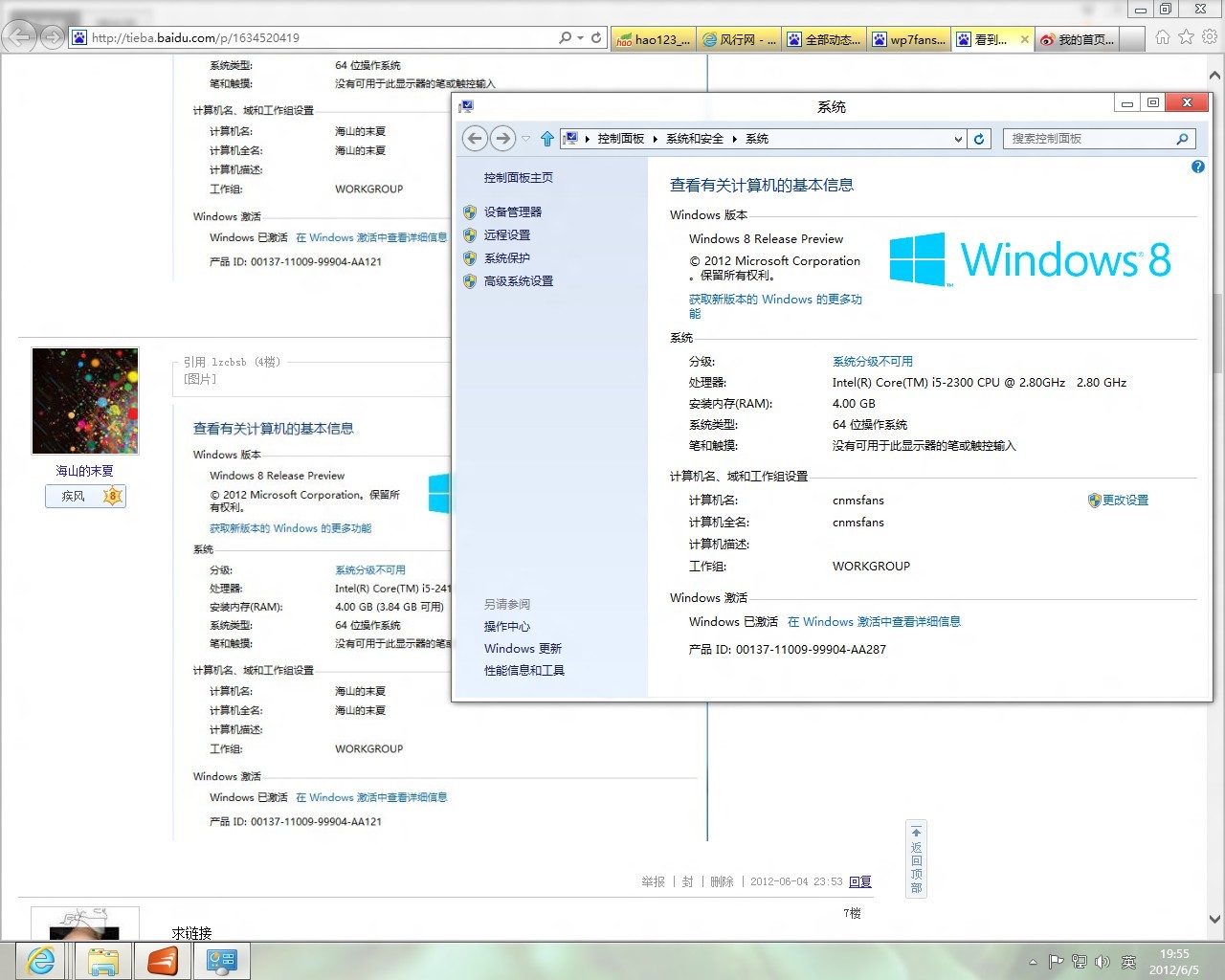The width and height of the screenshot is (1225, 980).
Task: Click the 举报 report link on the post
Action: (x=653, y=881)
